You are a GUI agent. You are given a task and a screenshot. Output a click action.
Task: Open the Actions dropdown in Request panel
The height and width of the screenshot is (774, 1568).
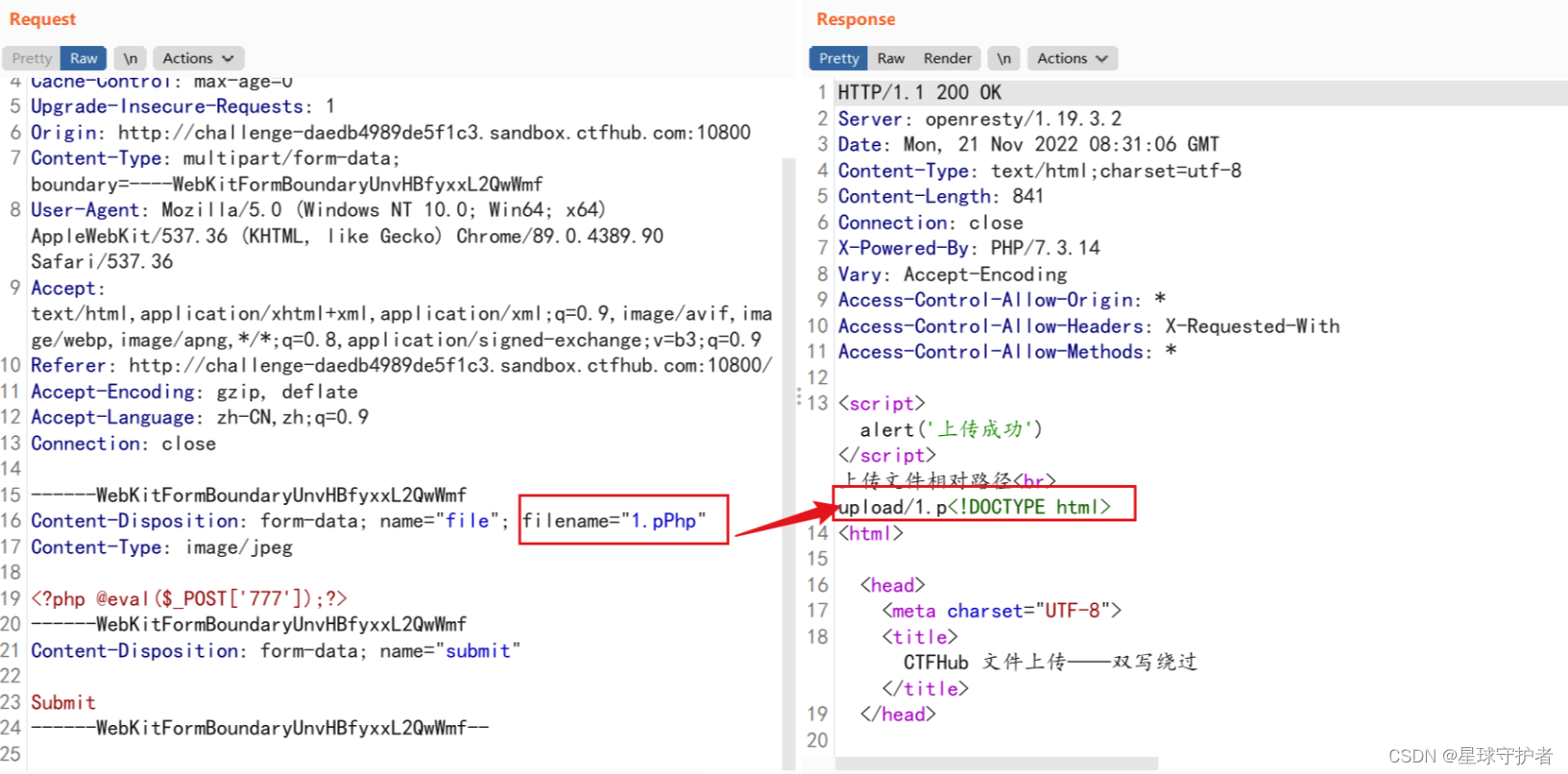(x=198, y=59)
